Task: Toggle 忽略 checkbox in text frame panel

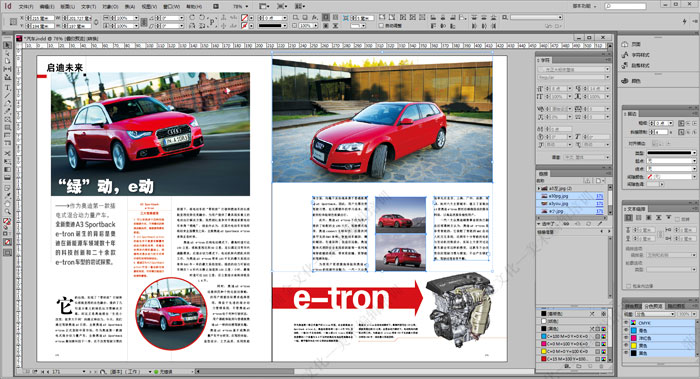Action: tap(677, 219)
